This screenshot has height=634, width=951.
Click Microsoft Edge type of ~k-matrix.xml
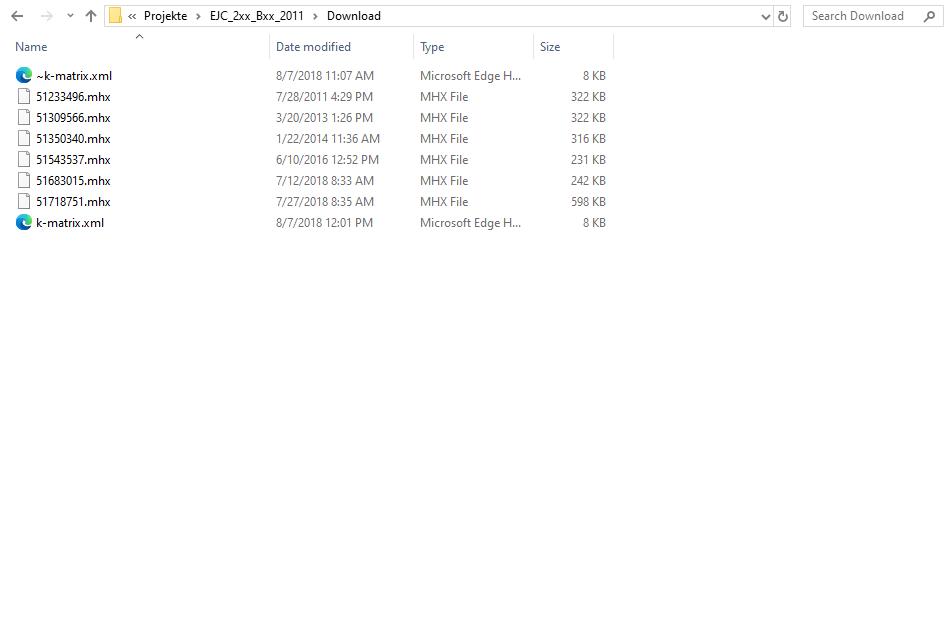470,76
